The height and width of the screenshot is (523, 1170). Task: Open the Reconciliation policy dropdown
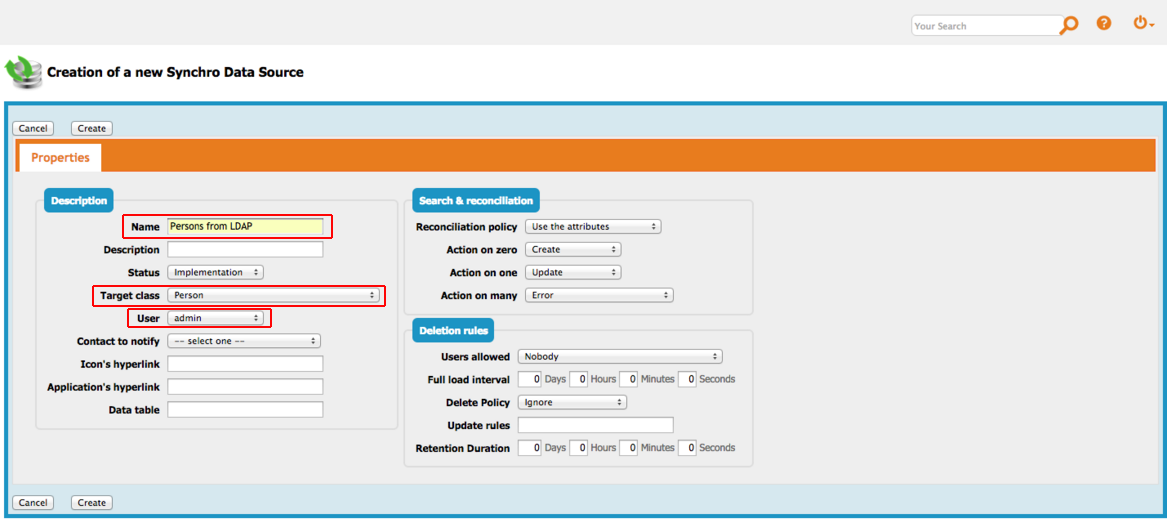coord(592,227)
